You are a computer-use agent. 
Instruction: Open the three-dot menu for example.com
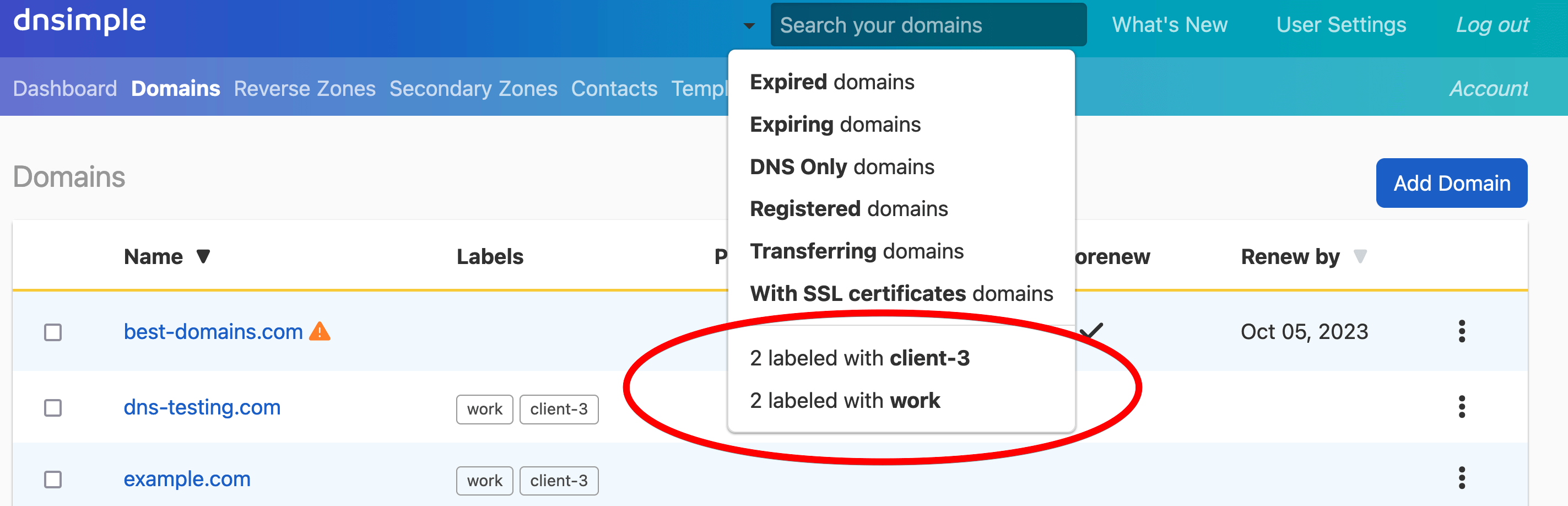[1461, 478]
